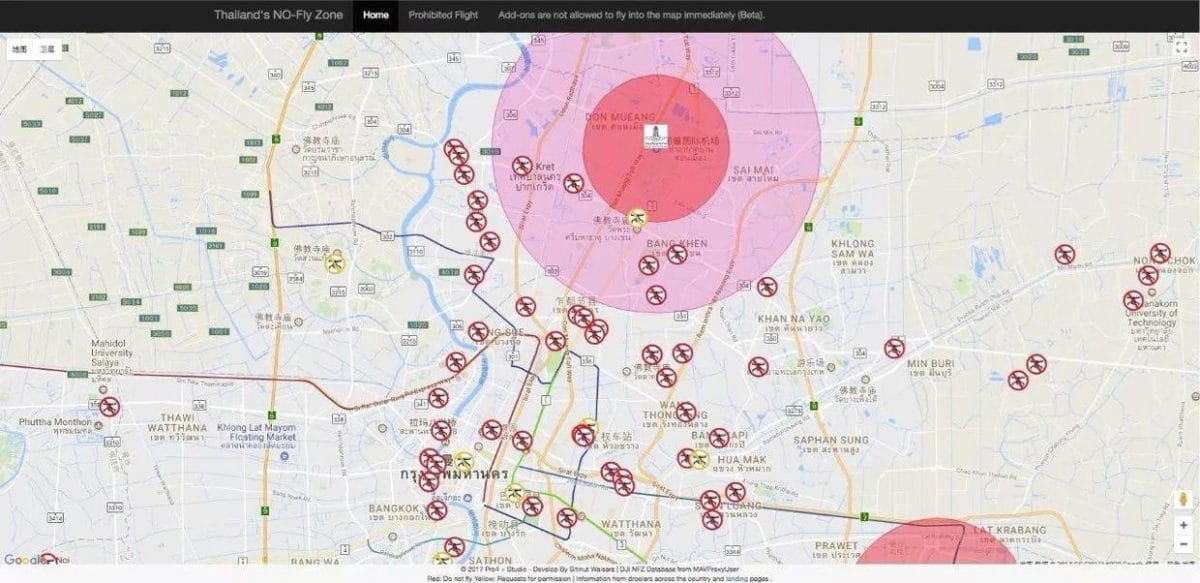Click the no-drone marker just above Khan Na Yao

pyautogui.click(x=767, y=287)
